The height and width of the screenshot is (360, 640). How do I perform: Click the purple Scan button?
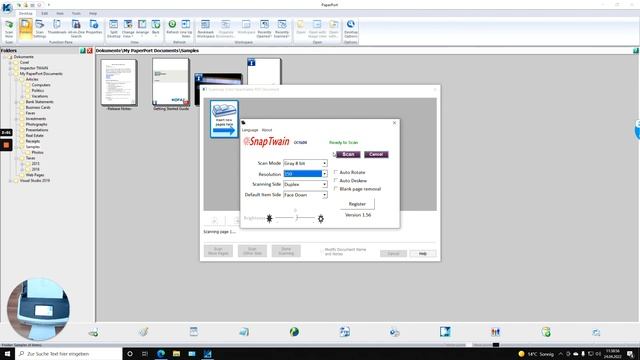(348, 154)
